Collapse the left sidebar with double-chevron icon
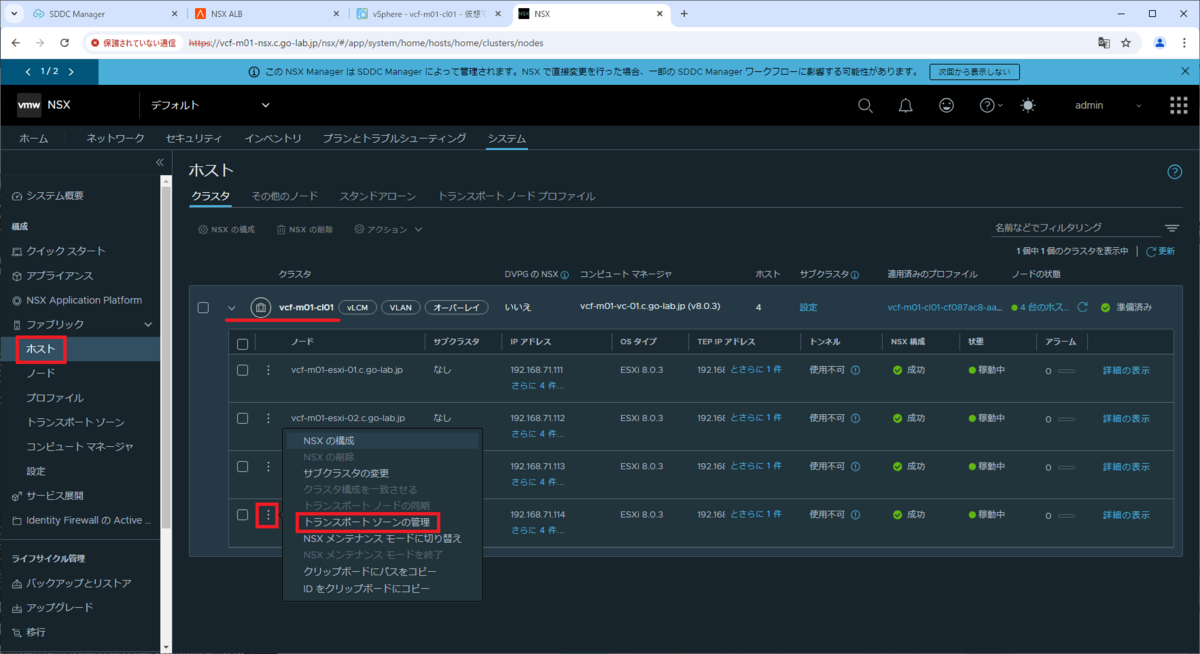 [159, 162]
